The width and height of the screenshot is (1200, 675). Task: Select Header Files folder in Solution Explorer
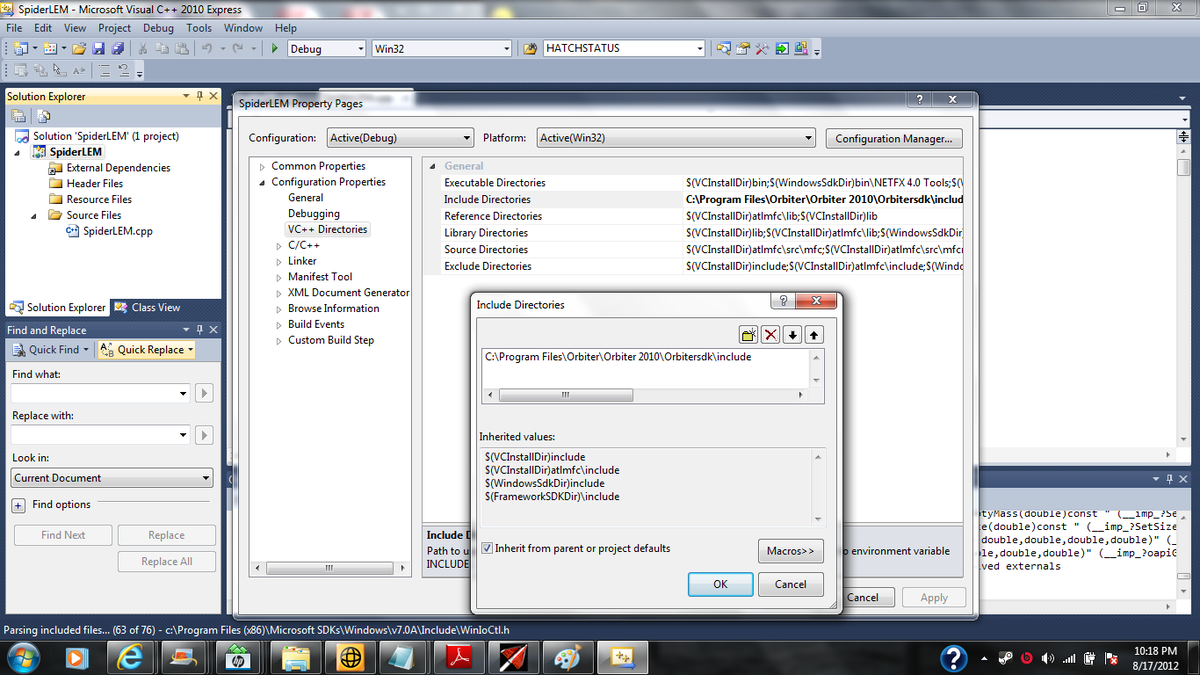point(94,183)
